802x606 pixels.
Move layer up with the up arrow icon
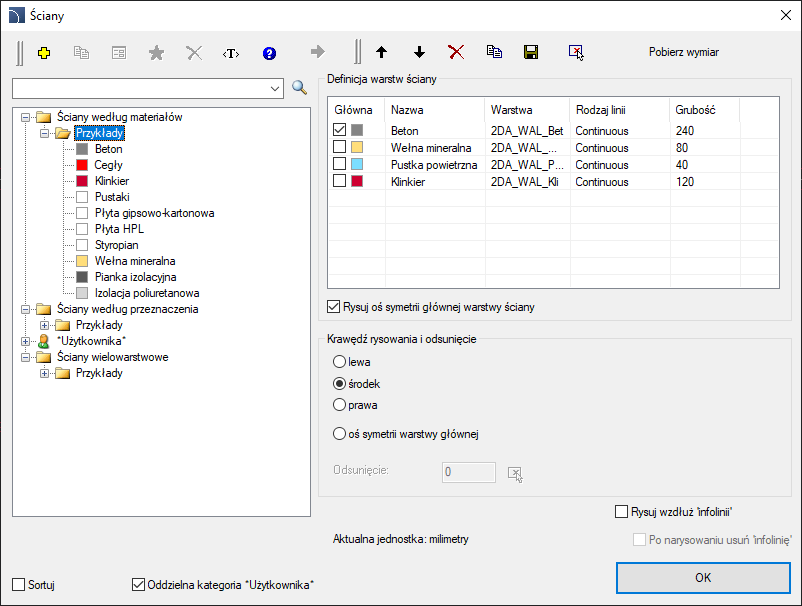[x=382, y=52]
